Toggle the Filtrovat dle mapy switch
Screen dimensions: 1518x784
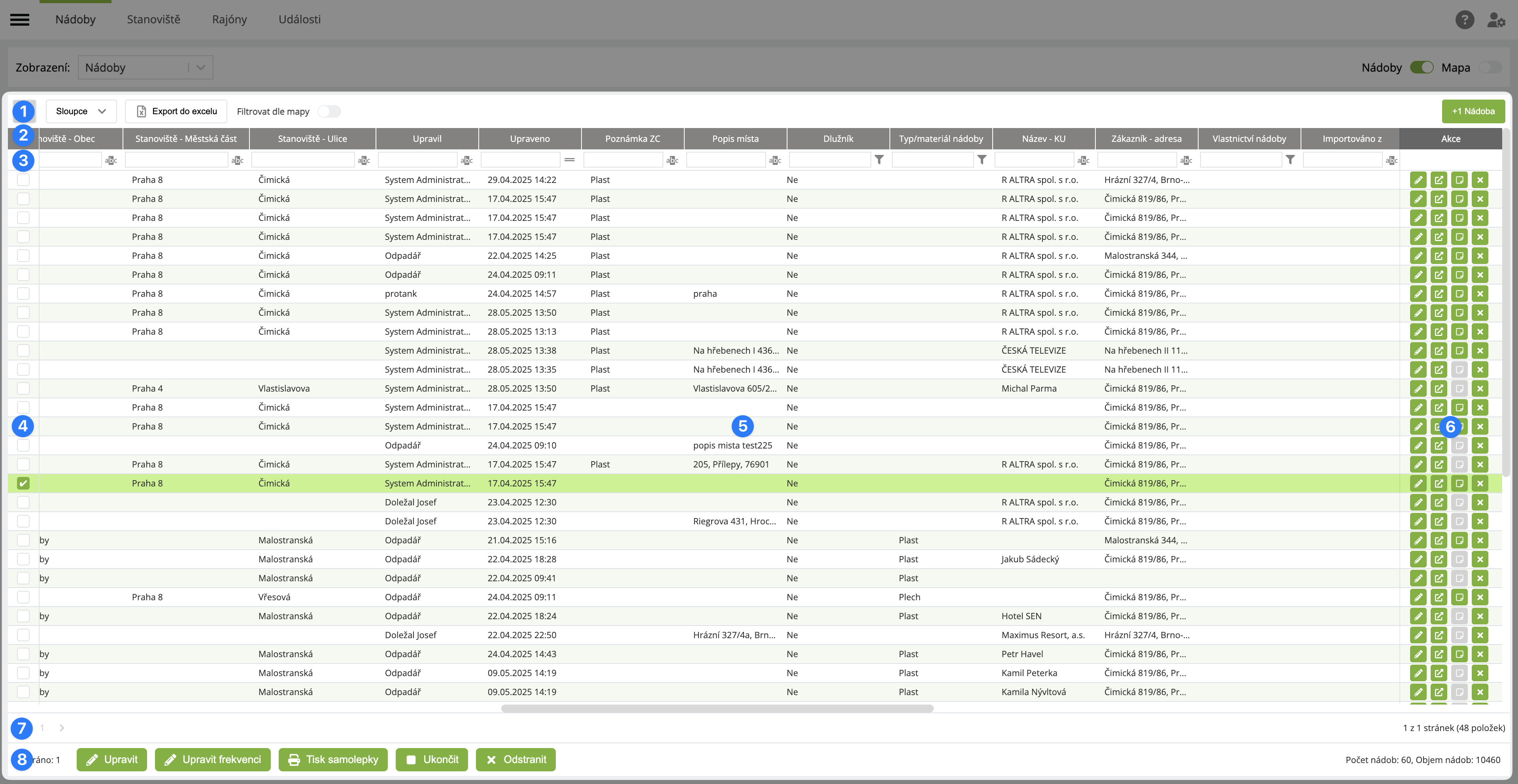point(329,111)
